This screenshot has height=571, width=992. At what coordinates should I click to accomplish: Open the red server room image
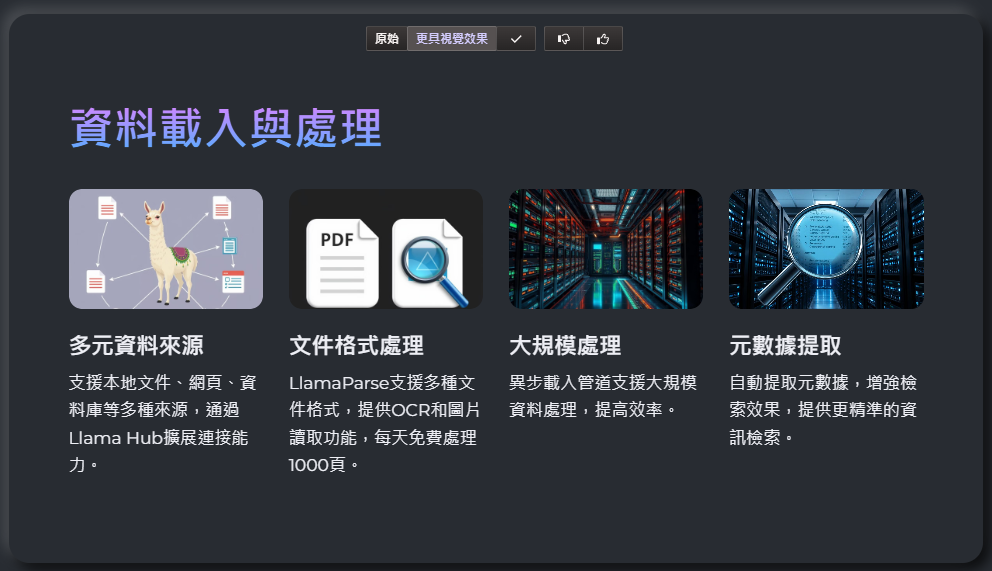pos(605,249)
